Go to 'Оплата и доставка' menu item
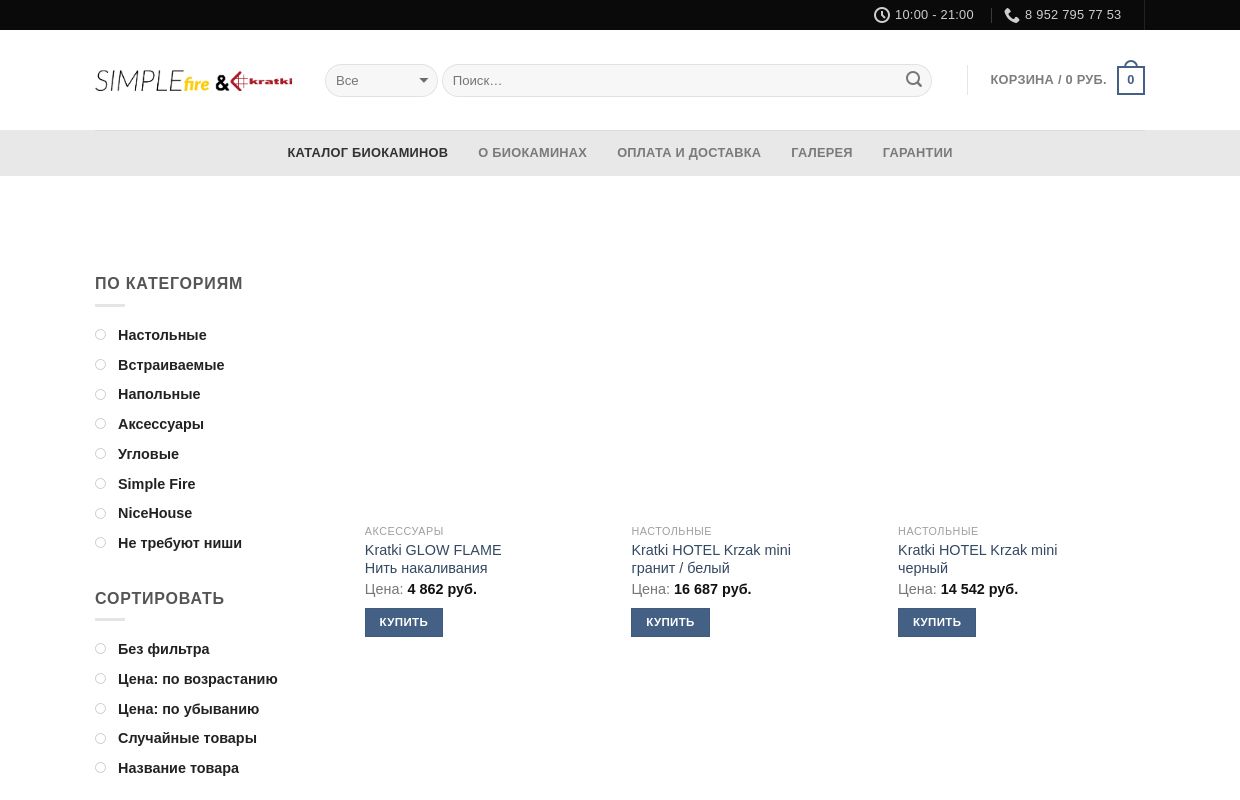The height and width of the screenshot is (800, 1240). 689,153
